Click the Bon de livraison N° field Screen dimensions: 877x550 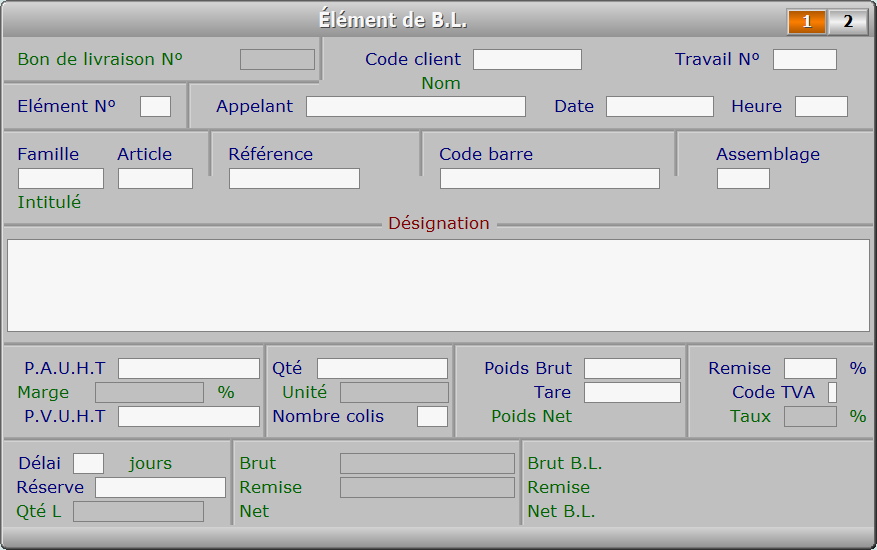(x=277, y=59)
